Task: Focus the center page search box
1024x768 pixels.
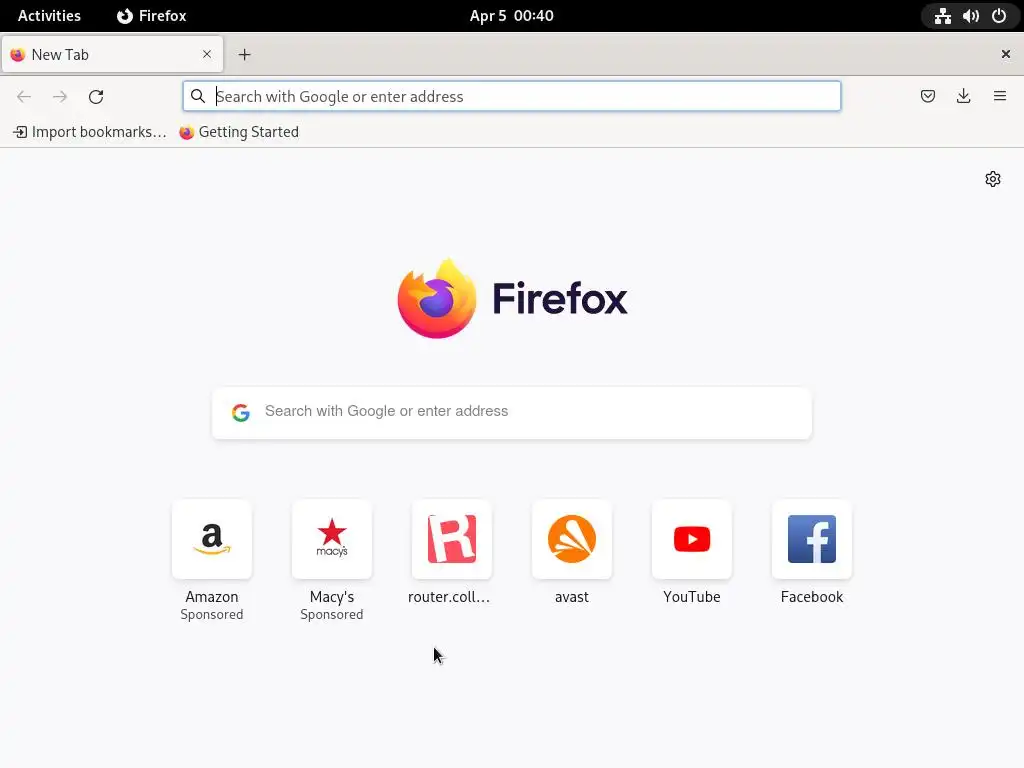Action: (x=512, y=412)
